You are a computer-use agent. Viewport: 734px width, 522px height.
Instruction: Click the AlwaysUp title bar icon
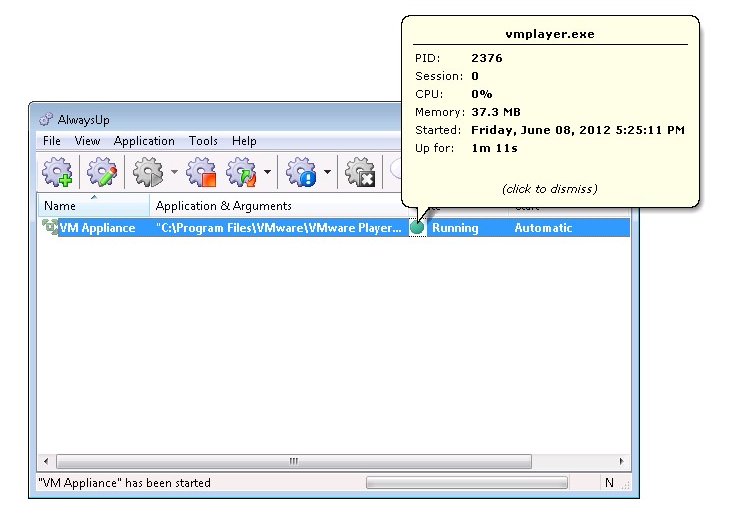pos(45,119)
